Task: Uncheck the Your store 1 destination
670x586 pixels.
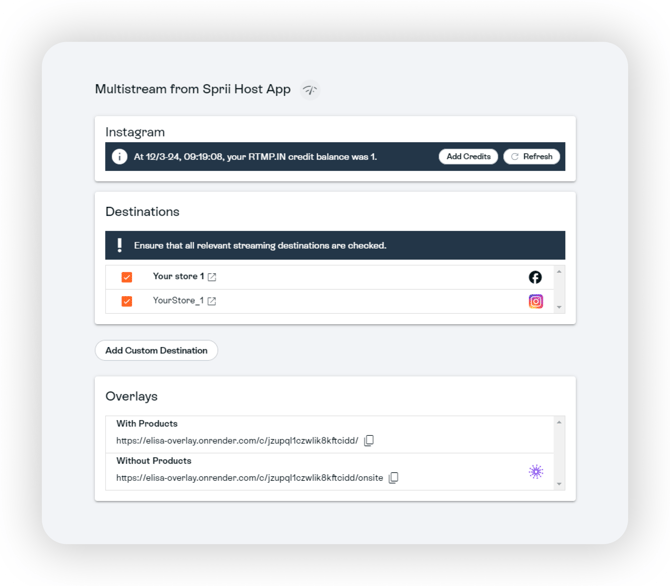Action: pos(127,277)
